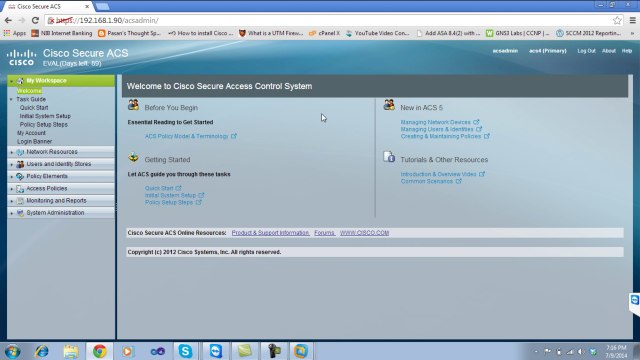Click the Users and Identity Stores icon

coord(20,164)
